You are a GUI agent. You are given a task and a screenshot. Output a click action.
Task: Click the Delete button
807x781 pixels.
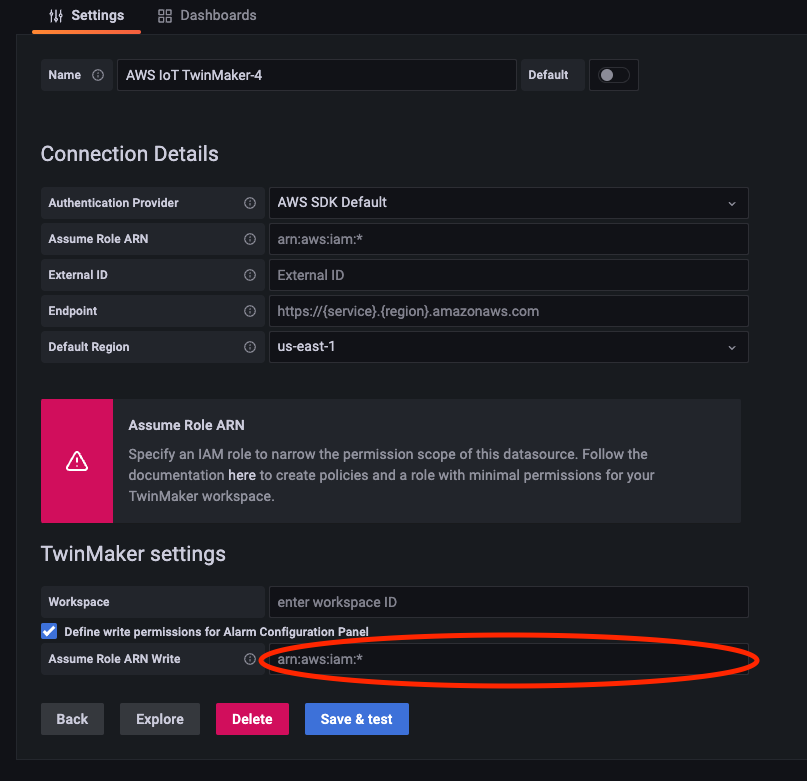pyautogui.click(x=251, y=719)
